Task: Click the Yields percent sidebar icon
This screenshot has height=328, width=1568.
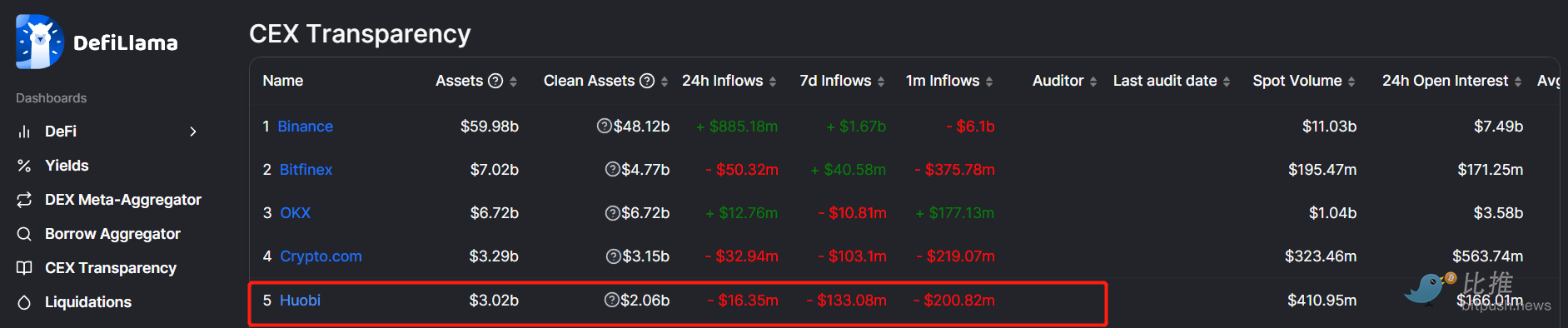Action: [x=24, y=166]
